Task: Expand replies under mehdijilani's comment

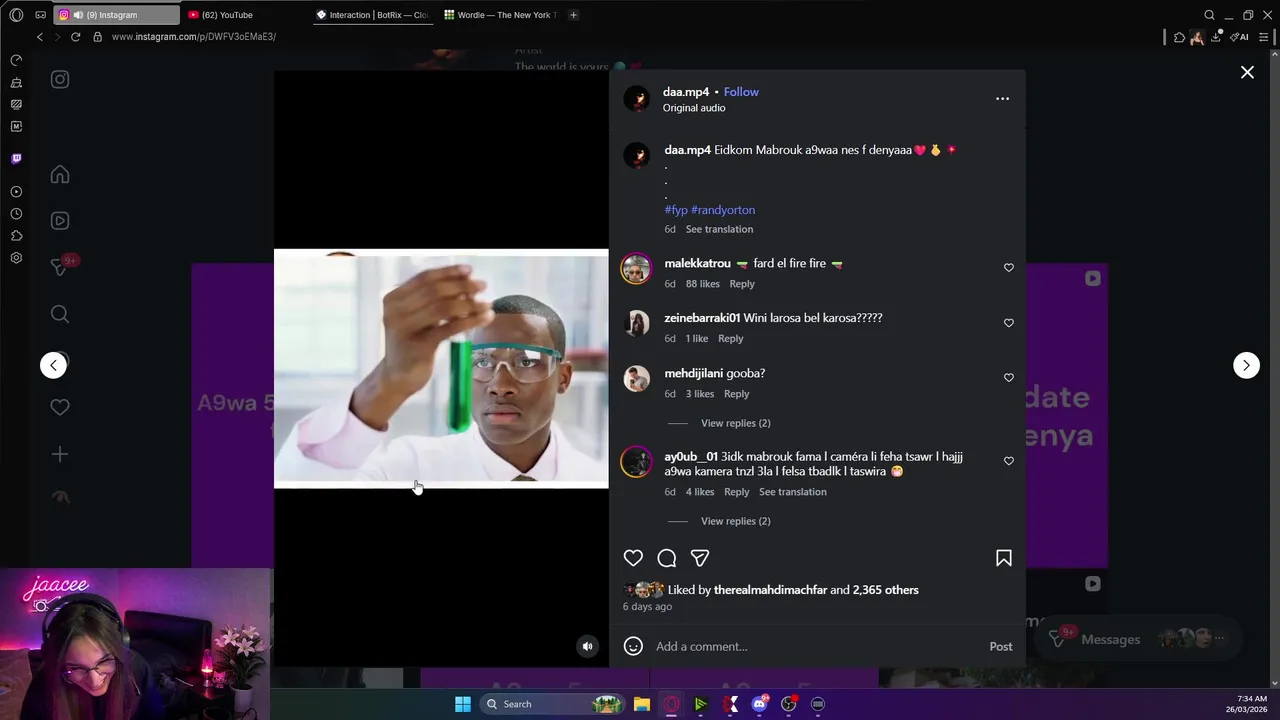Action: pyautogui.click(x=735, y=423)
